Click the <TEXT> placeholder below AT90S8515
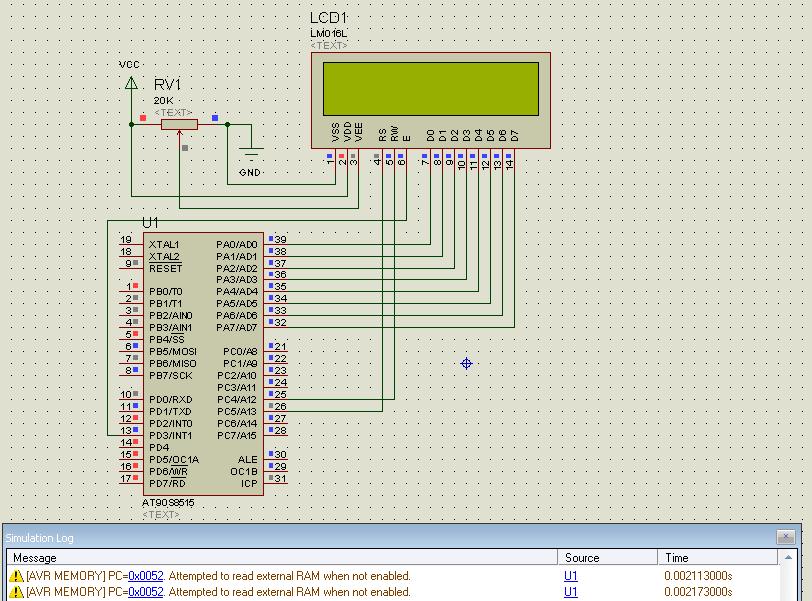 (x=161, y=515)
